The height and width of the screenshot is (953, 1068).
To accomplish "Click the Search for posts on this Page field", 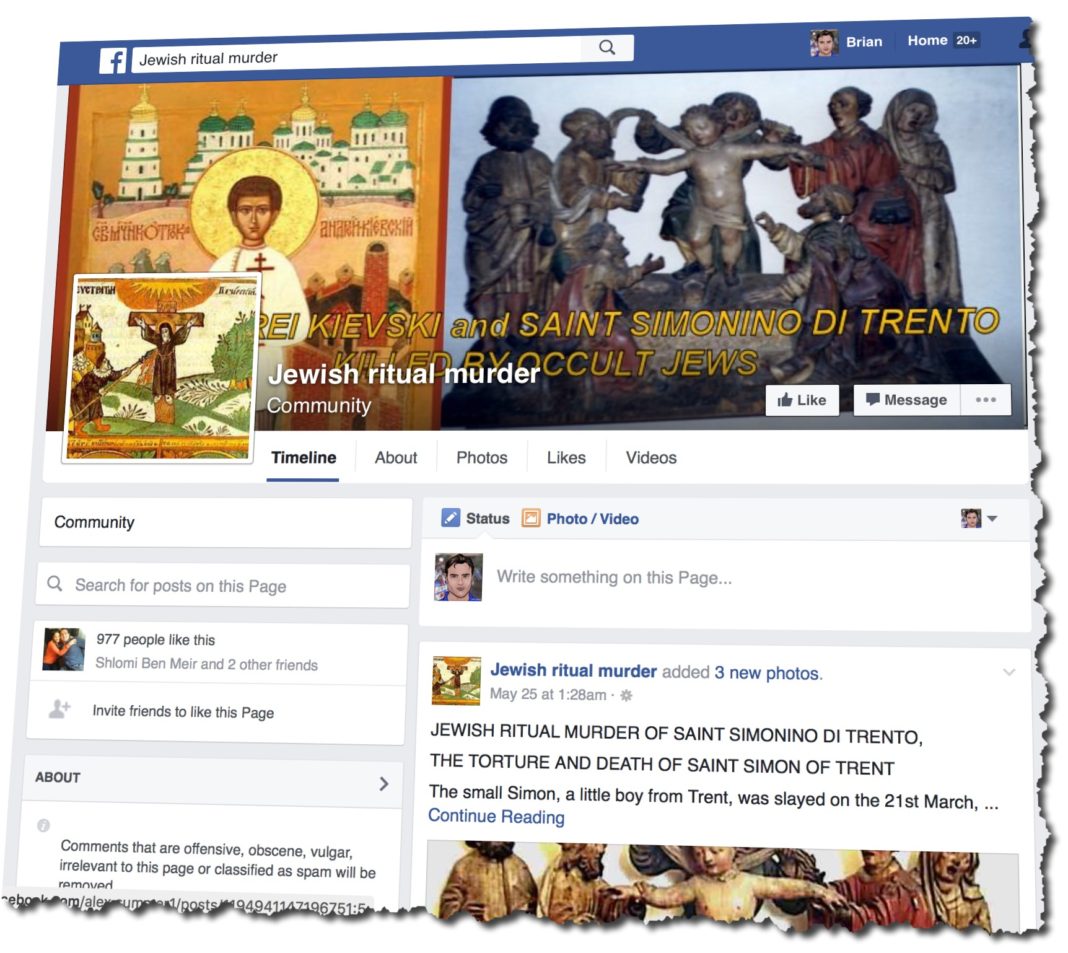I will click(223, 585).
